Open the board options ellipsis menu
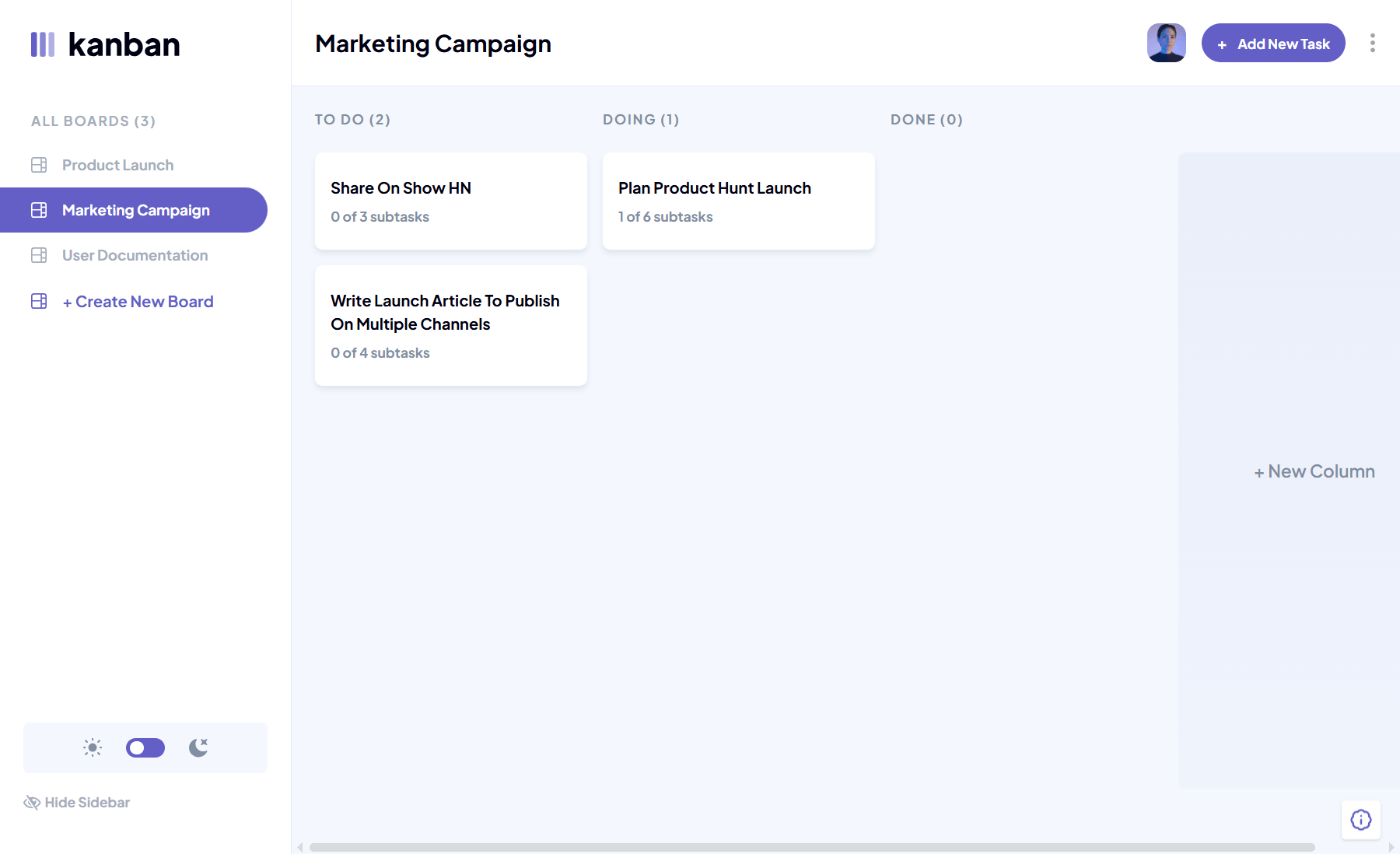Screen dimensions: 1400x854 pyautogui.click(x=1373, y=44)
